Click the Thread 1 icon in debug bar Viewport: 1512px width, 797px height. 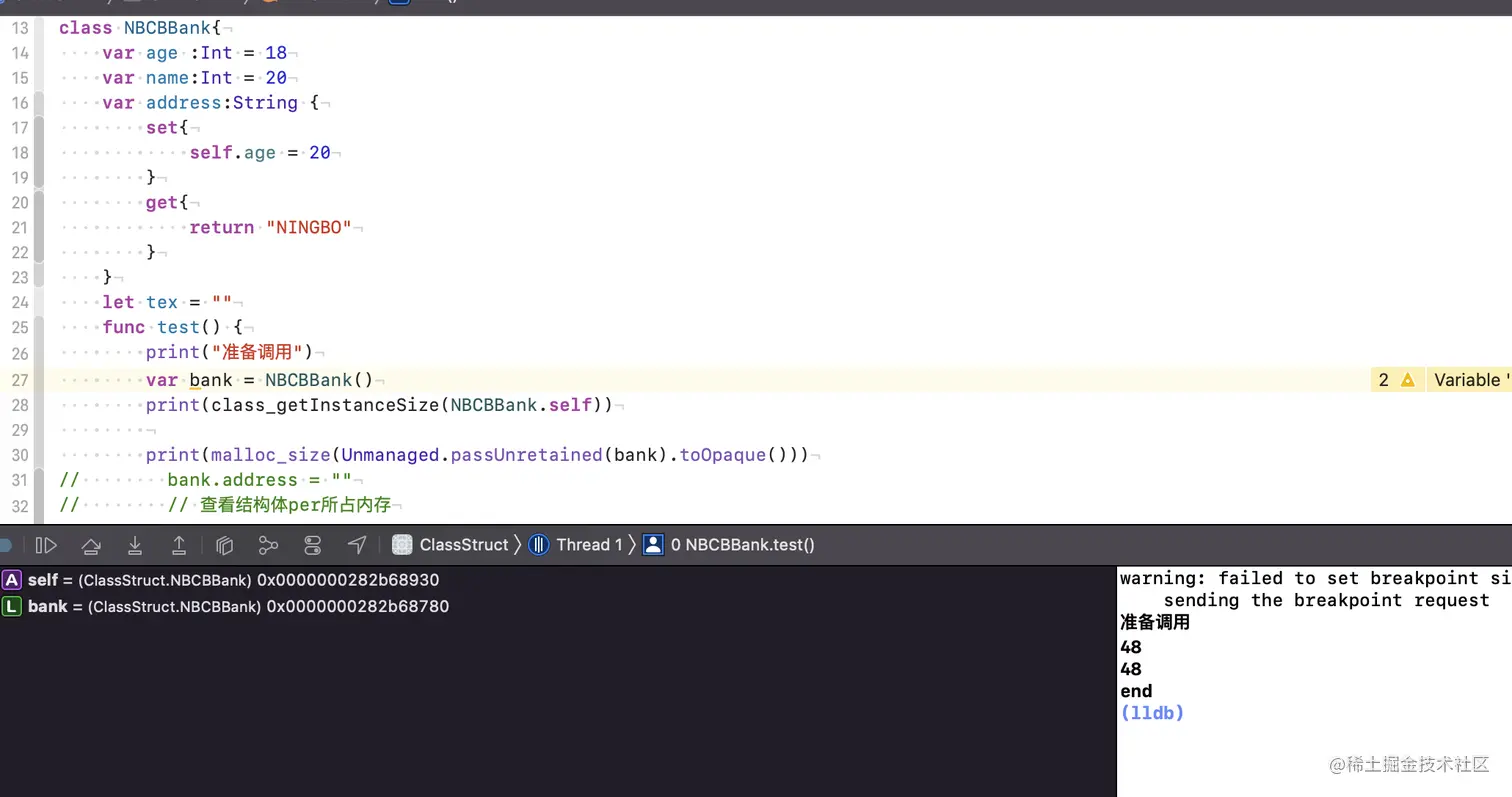539,545
